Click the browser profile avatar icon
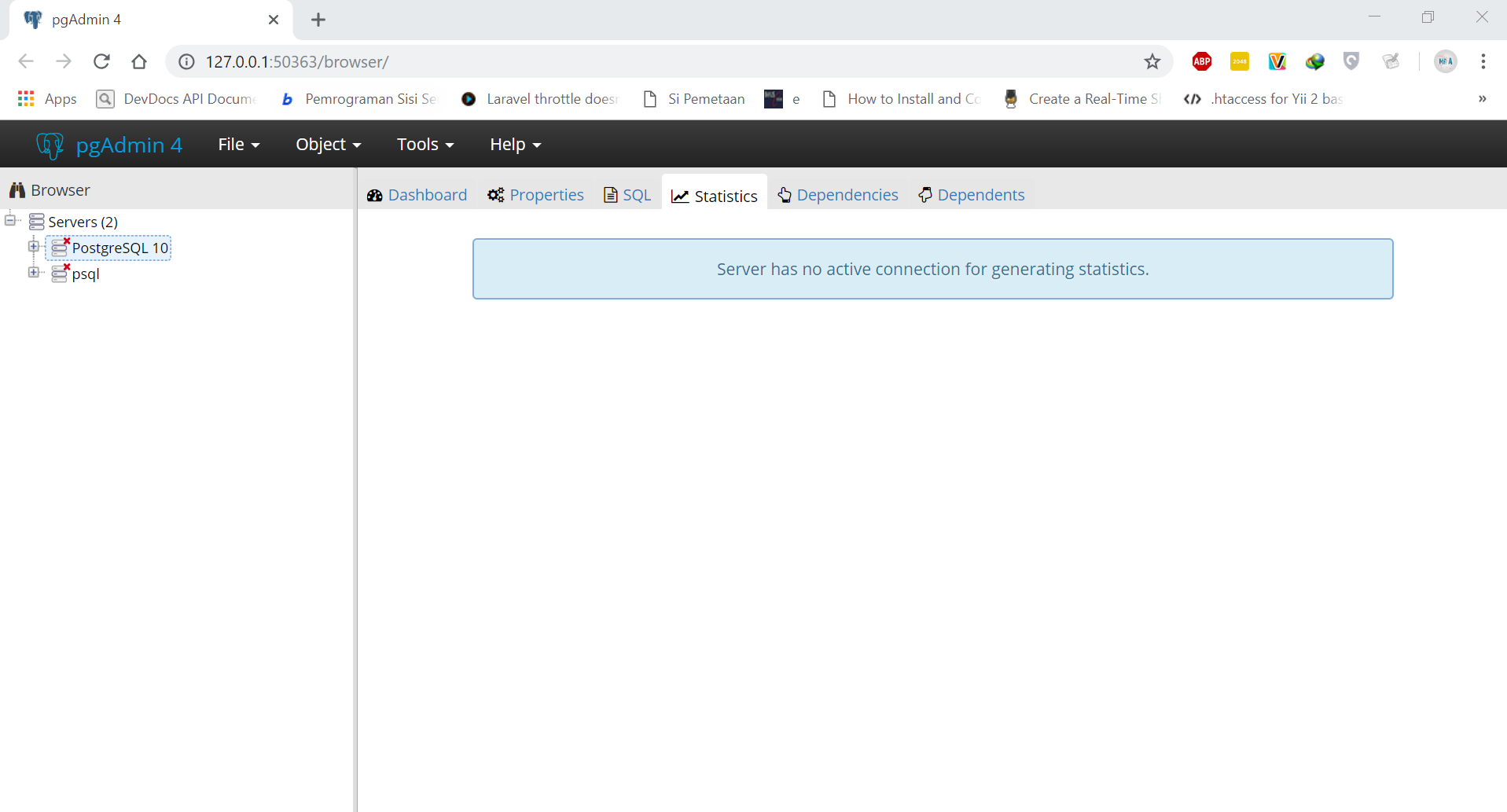Image resolution: width=1507 pixels, height=812 pixels. tap(1446, 61)
